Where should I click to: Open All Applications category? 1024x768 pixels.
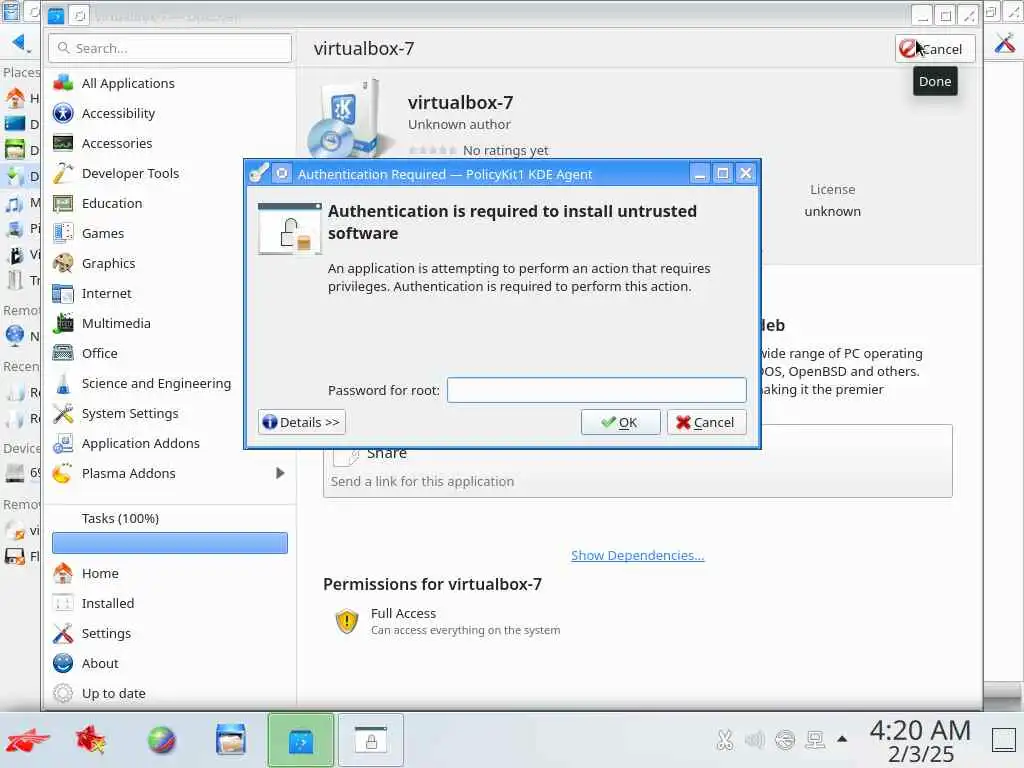click(x=170, y=83)
